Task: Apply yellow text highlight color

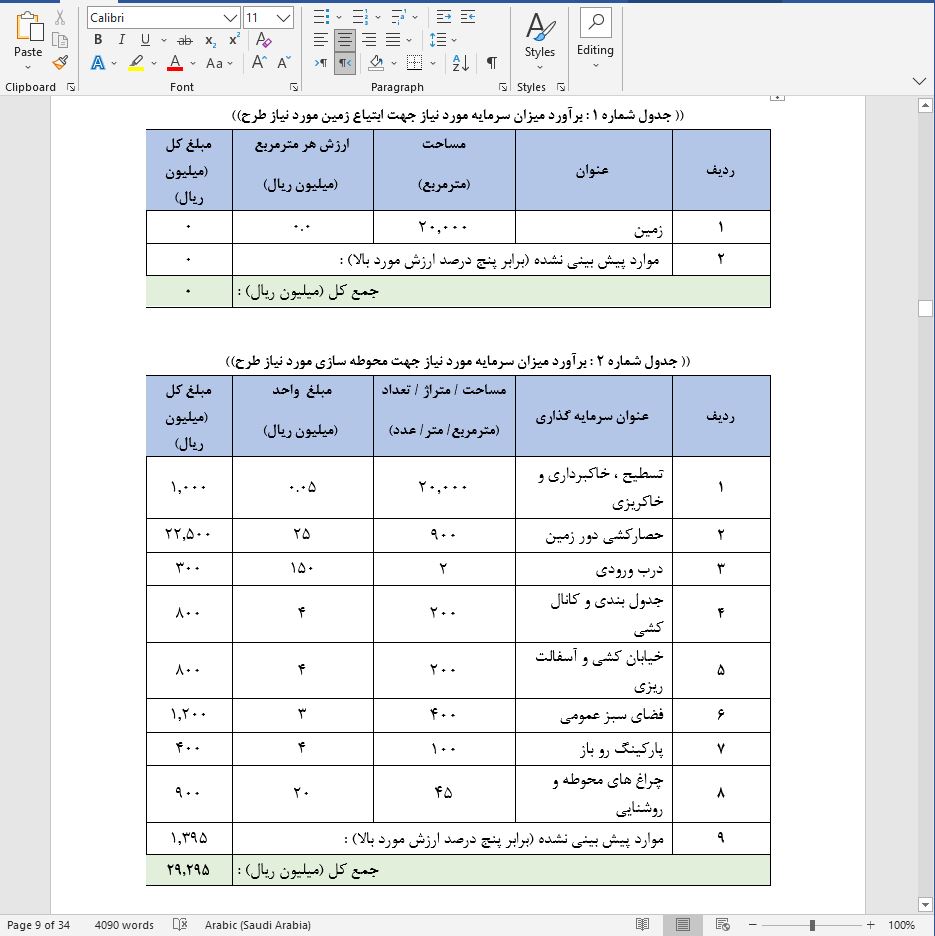Action: [136, 63]
